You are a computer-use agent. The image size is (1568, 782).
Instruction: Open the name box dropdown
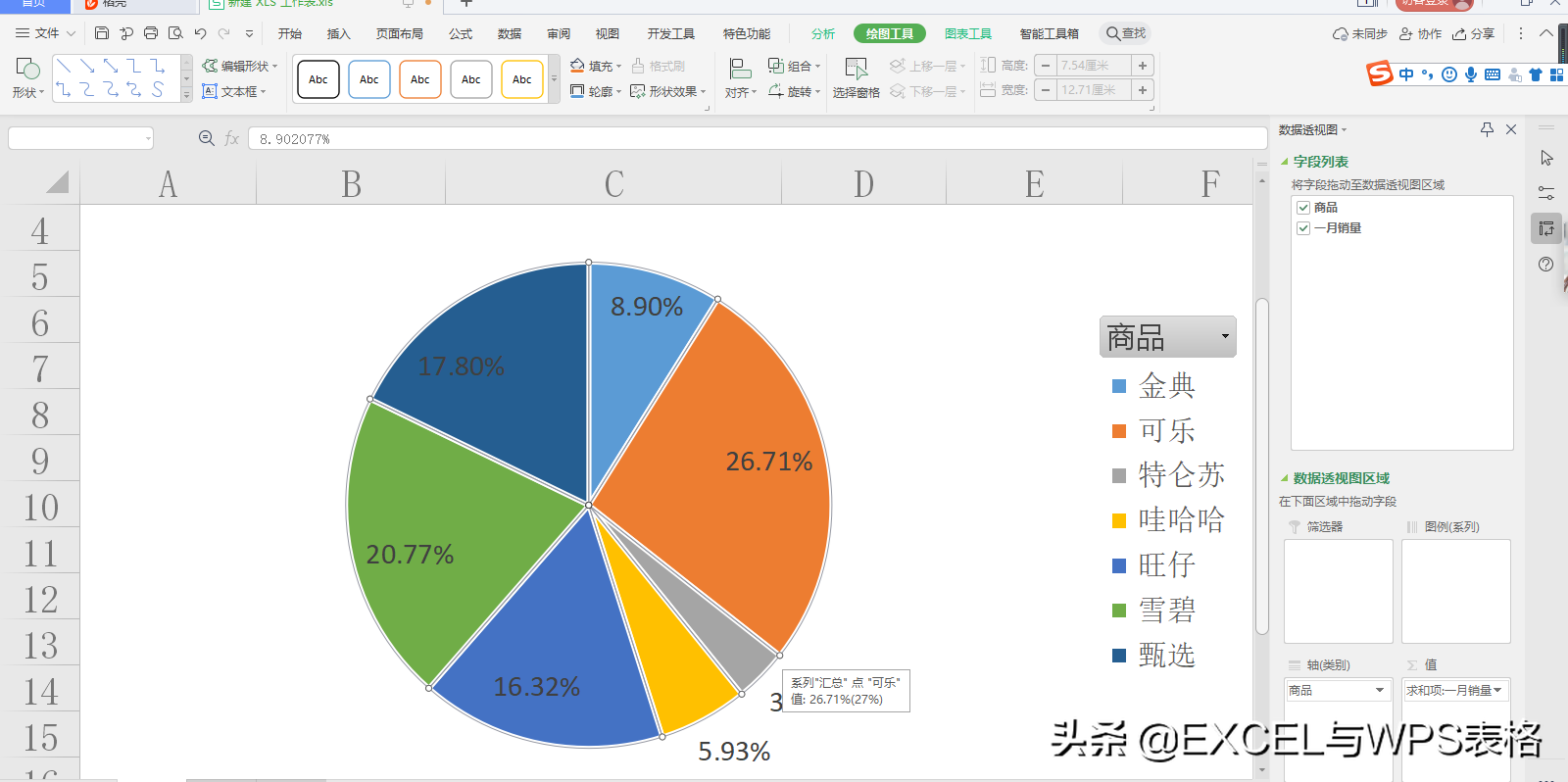click(149, 139)
